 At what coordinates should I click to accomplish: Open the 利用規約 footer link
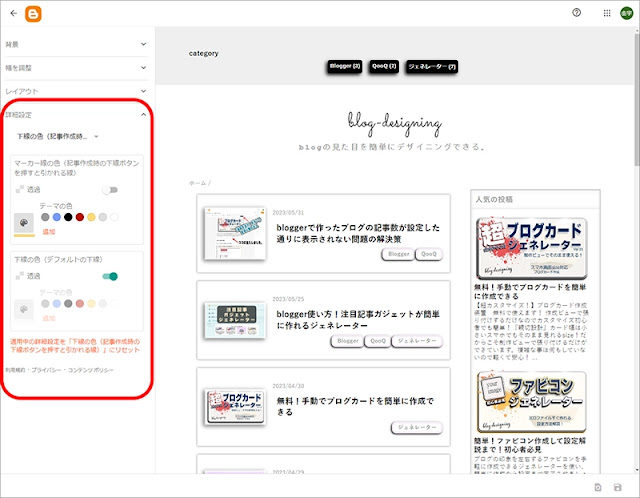pyautogui.click(x=15, y=370)
